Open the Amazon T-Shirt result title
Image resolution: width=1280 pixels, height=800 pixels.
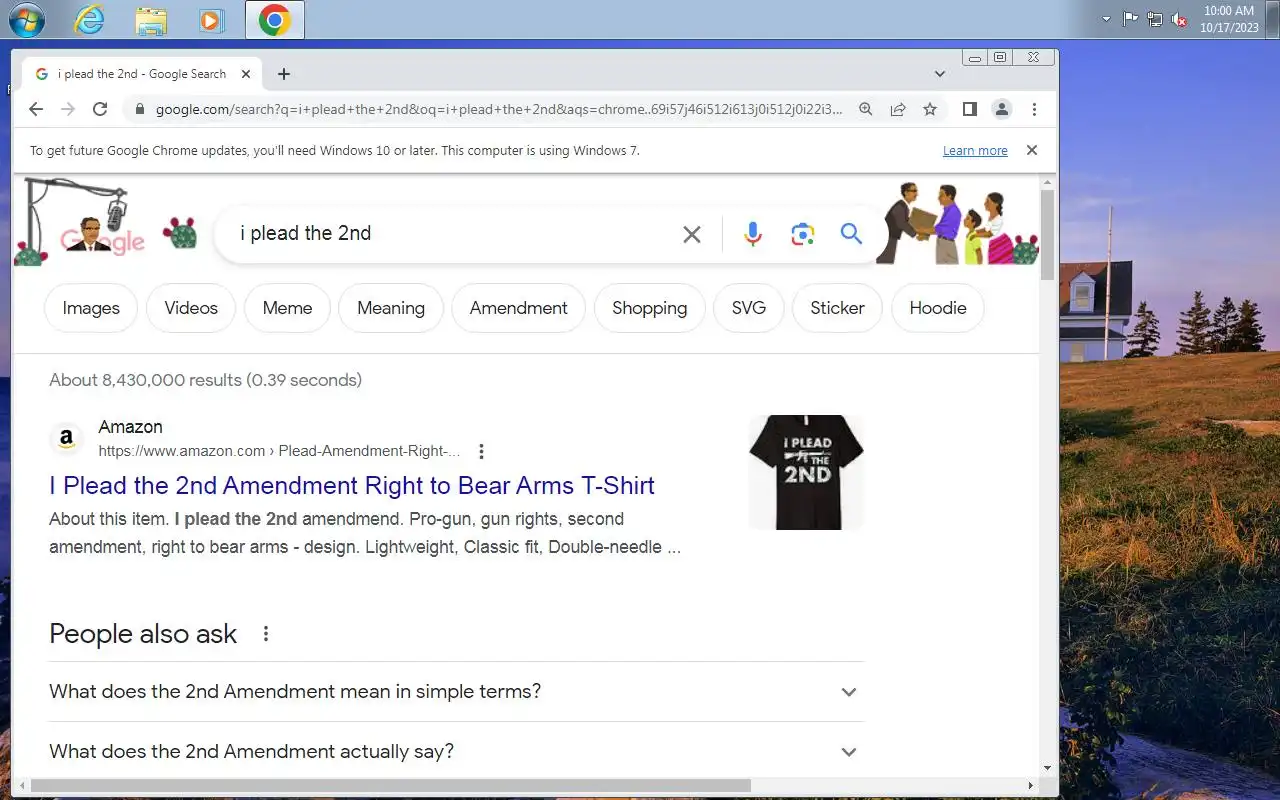tap(352, 486)
